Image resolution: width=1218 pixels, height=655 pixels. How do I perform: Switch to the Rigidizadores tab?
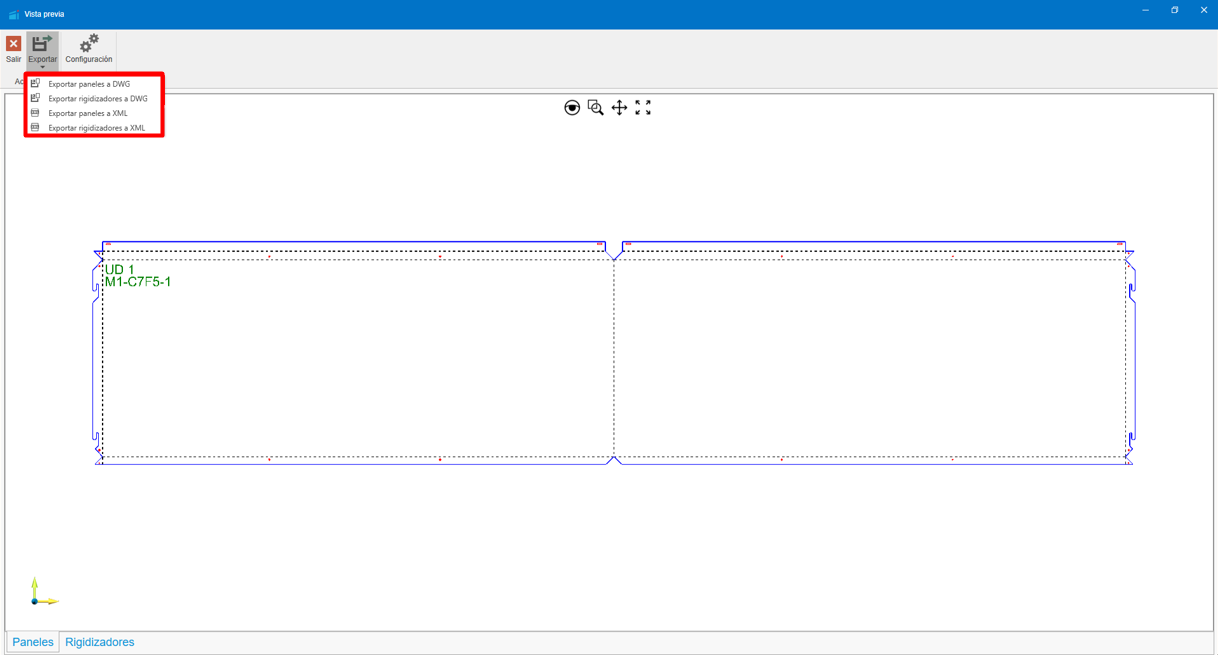tap(100, 642)
